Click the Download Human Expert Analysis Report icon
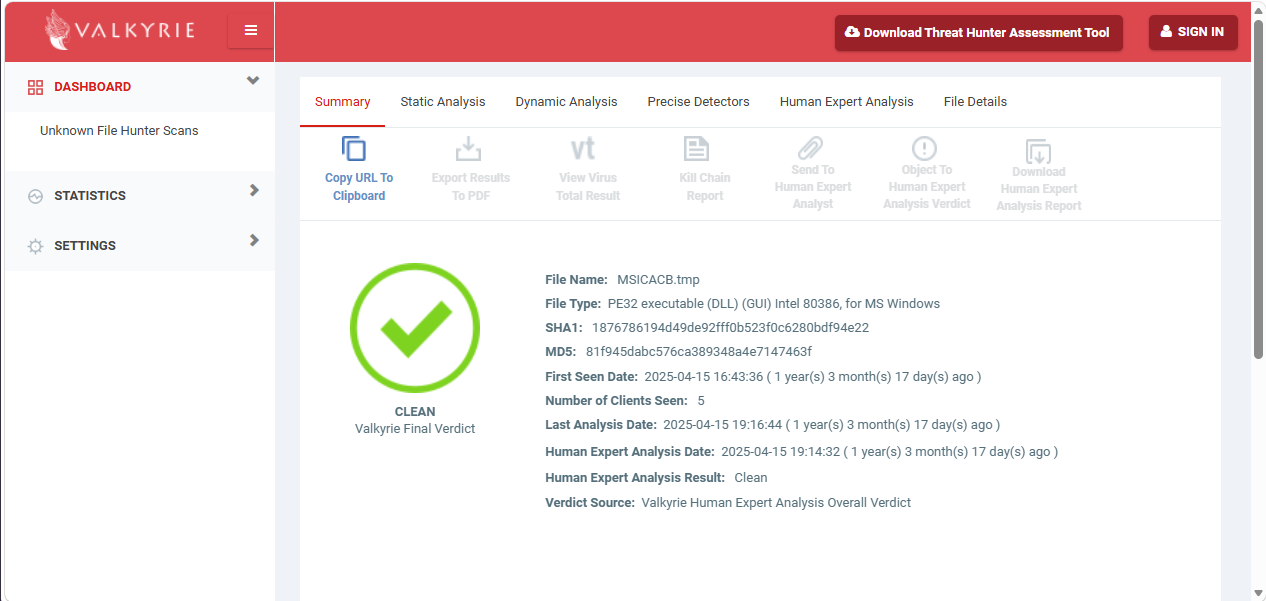The height and width of the screenshot is (601, 1266). [1039, 151]
